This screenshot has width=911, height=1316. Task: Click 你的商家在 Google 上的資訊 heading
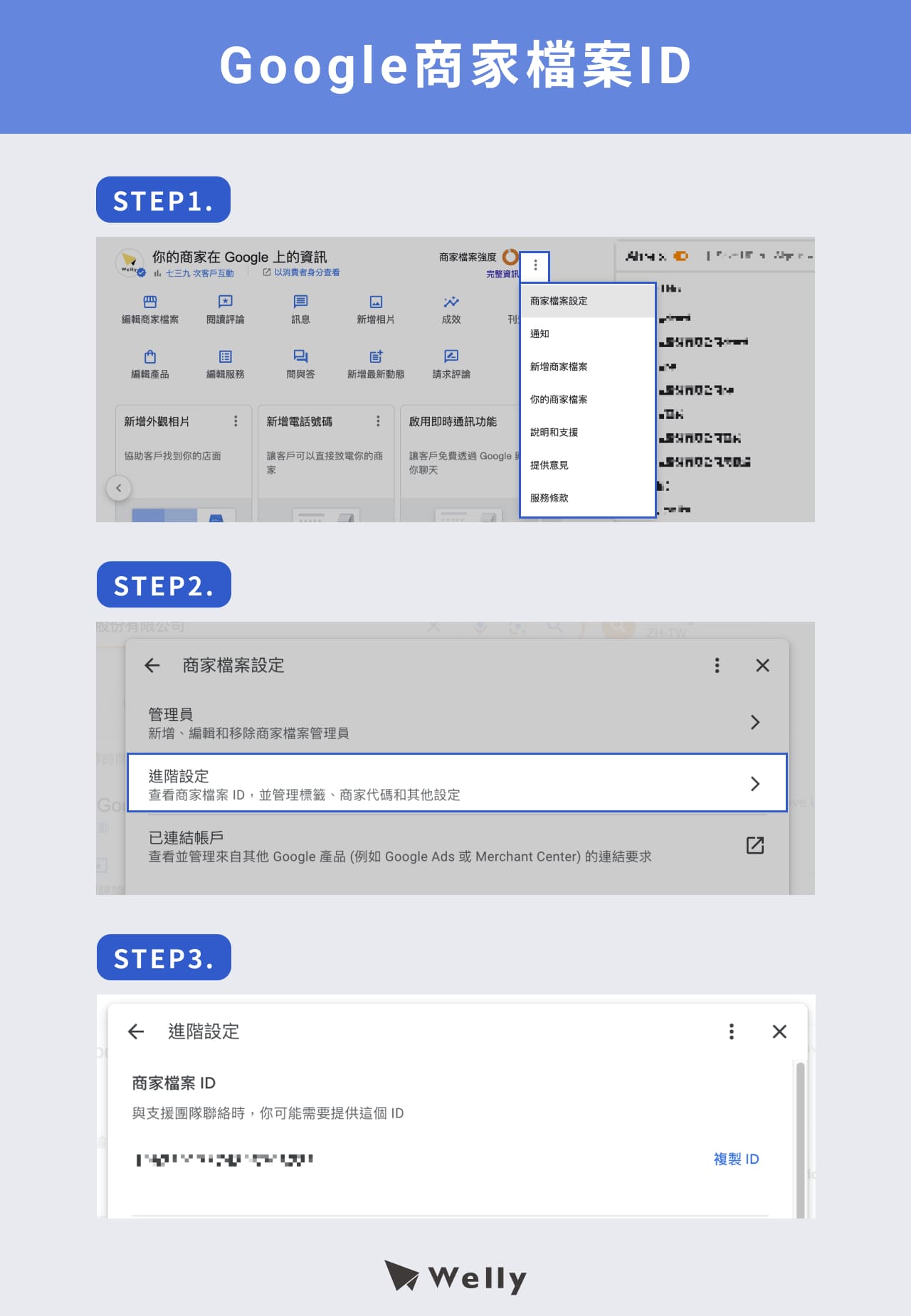pos(240,257)
